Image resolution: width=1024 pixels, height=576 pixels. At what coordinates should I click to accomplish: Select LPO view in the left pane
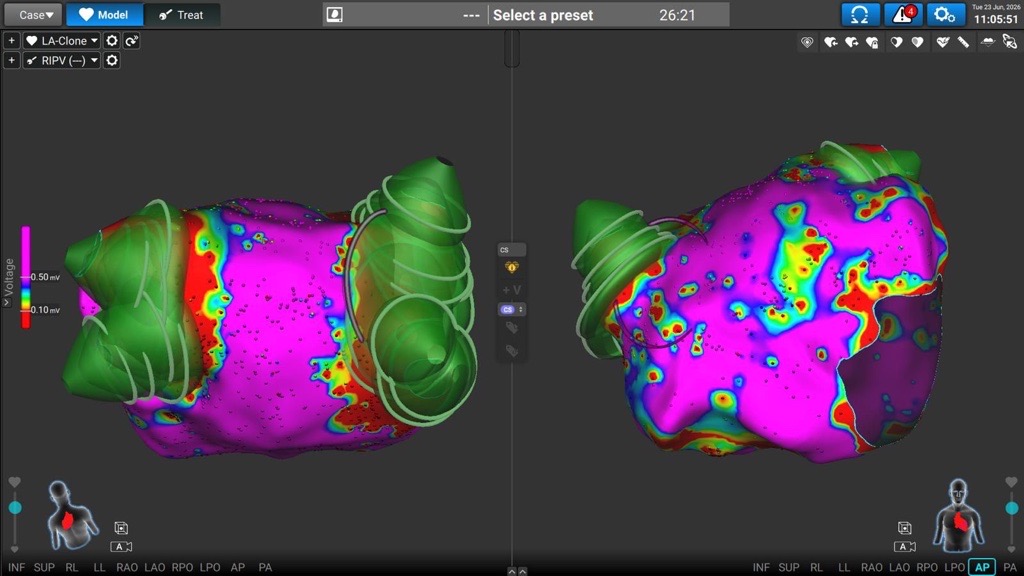click(x=210, y=568)
